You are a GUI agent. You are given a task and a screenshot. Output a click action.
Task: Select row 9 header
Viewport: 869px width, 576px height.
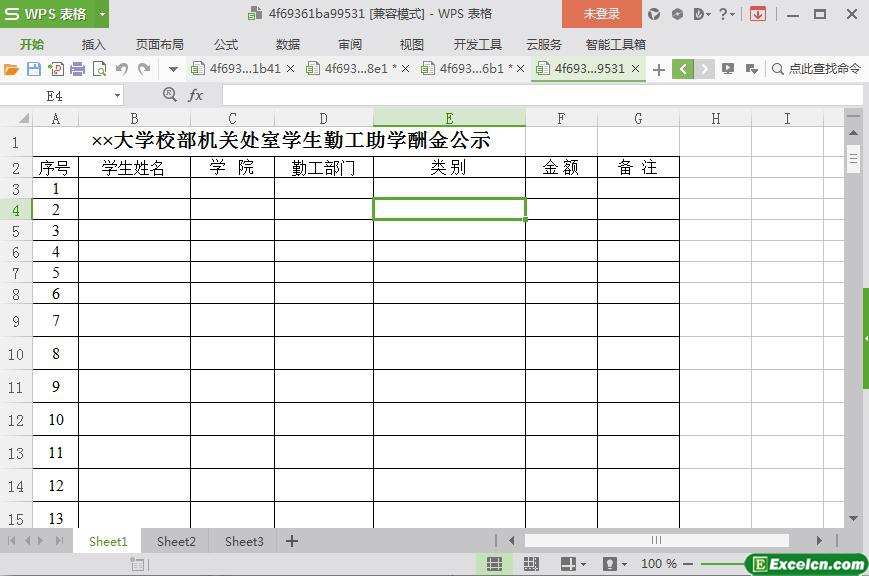(16, 320)
